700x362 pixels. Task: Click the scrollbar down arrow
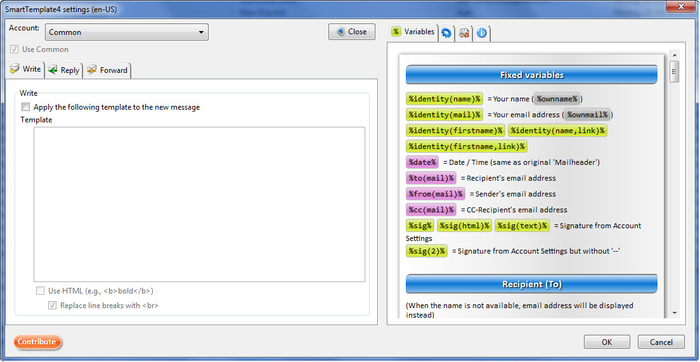click(x=674, y=313)
